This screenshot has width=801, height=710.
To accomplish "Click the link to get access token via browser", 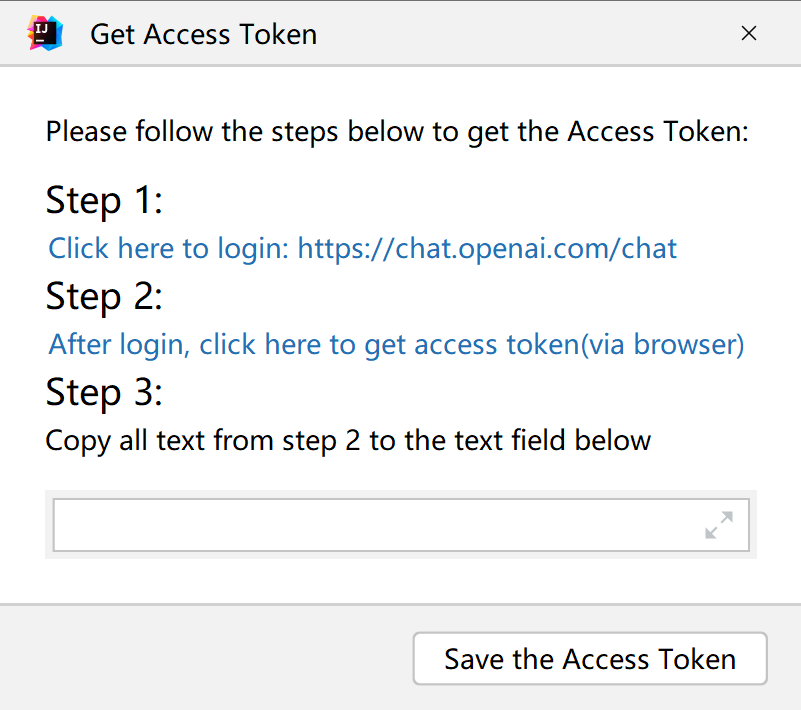I will coord(396,344).
